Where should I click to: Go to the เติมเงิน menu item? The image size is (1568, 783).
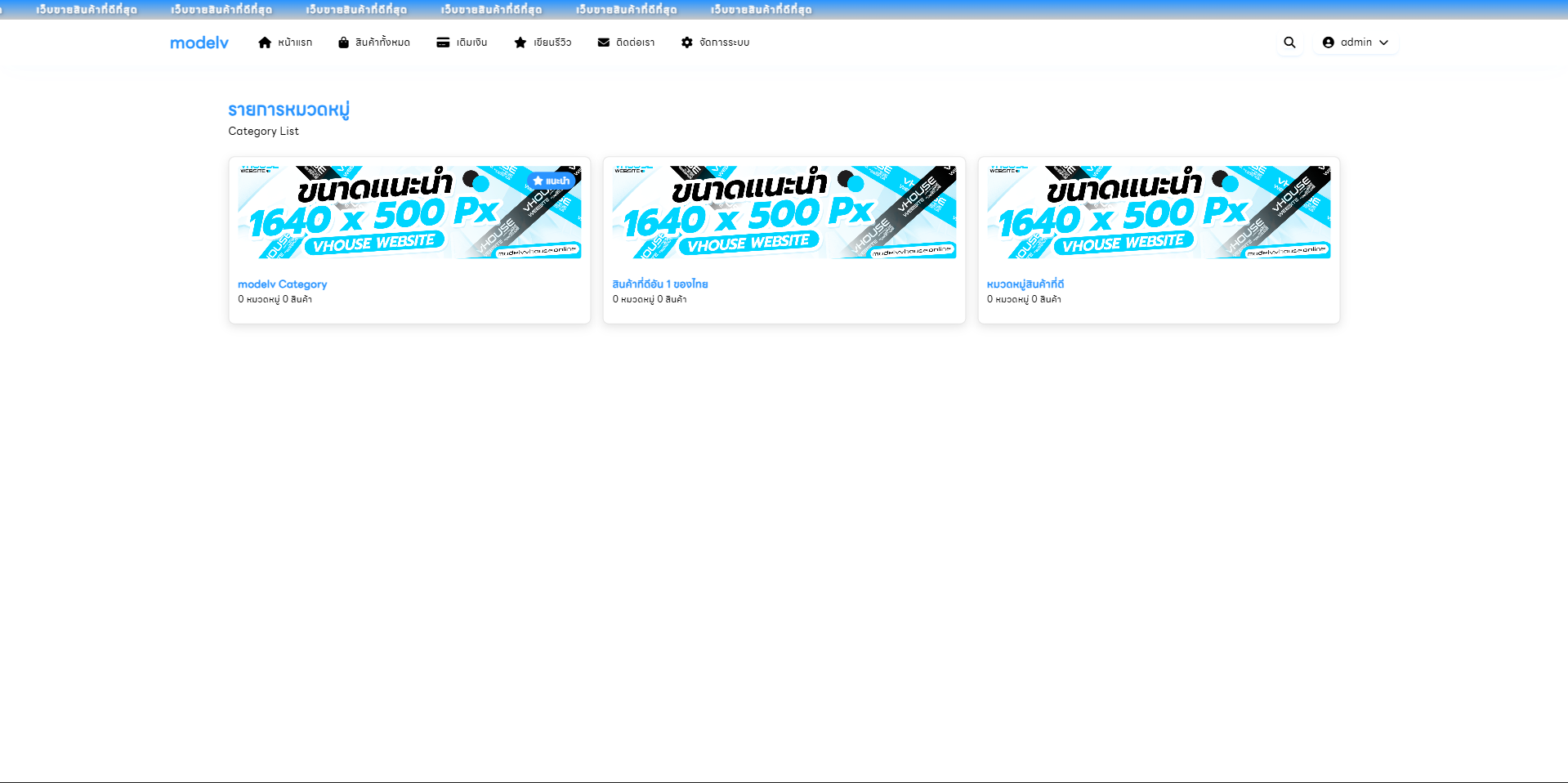coord(471,43)
